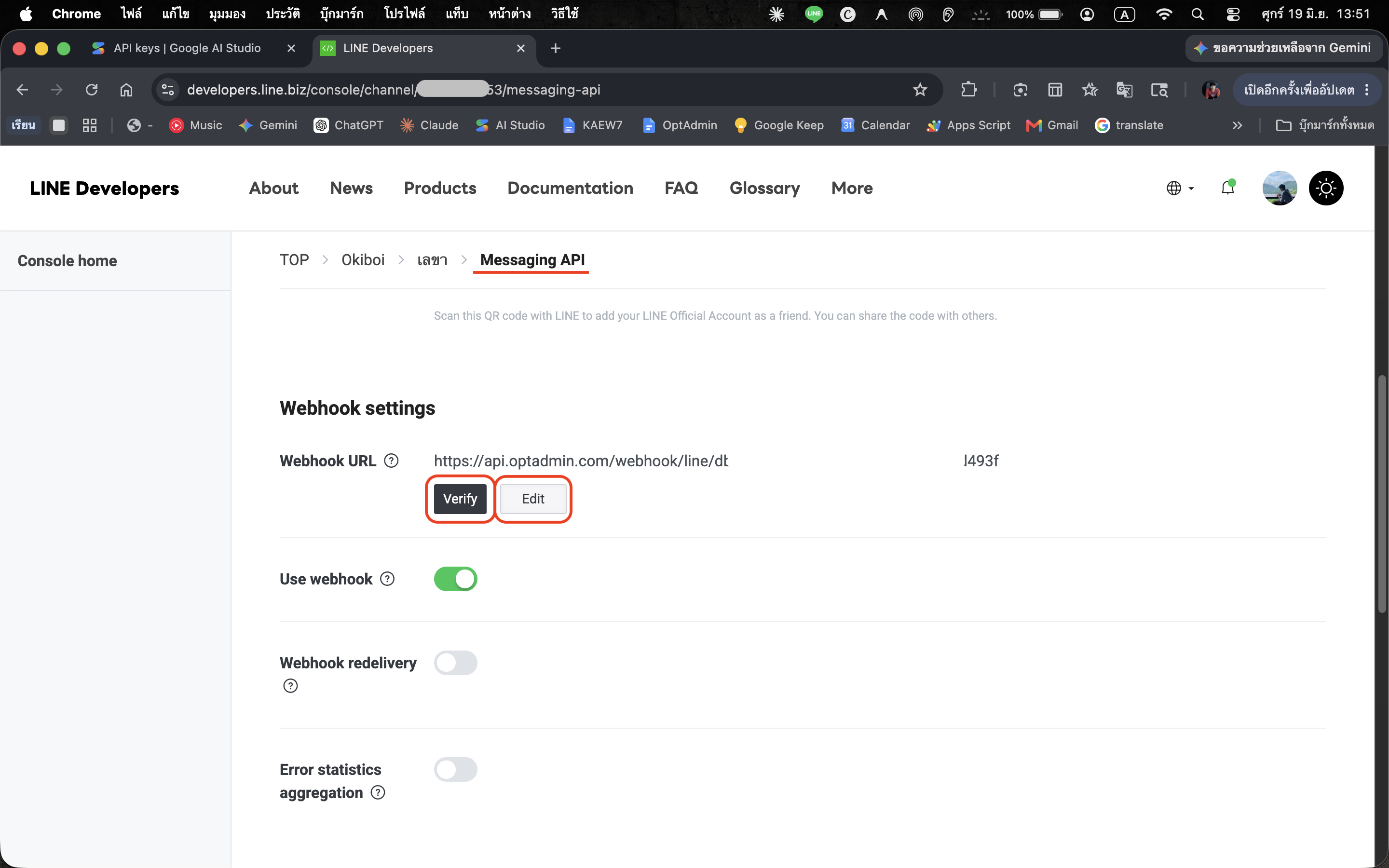Switch theme with the sun icon button
This screenshot has width=1389, height=868.
(1326, 188)
